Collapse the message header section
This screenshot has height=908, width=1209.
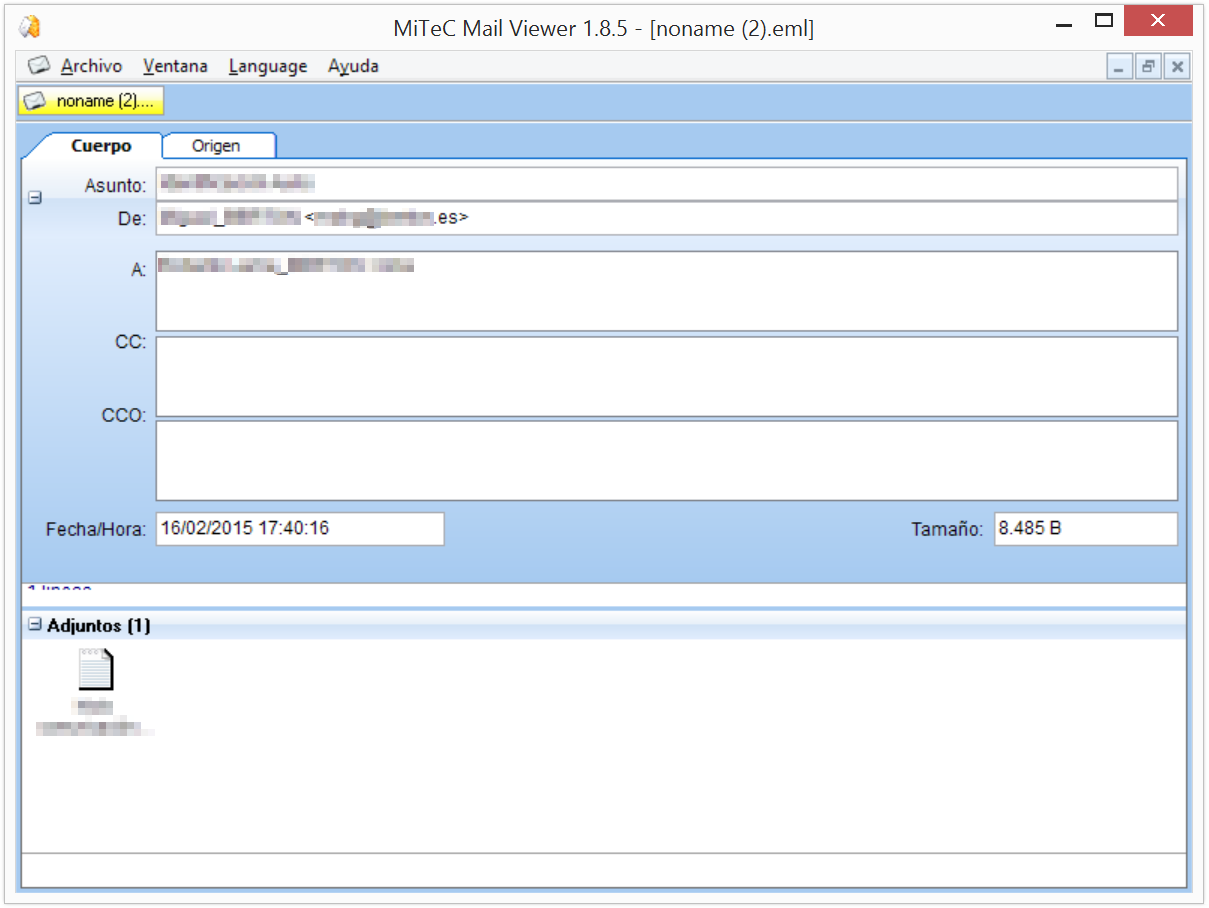(34, 197)
